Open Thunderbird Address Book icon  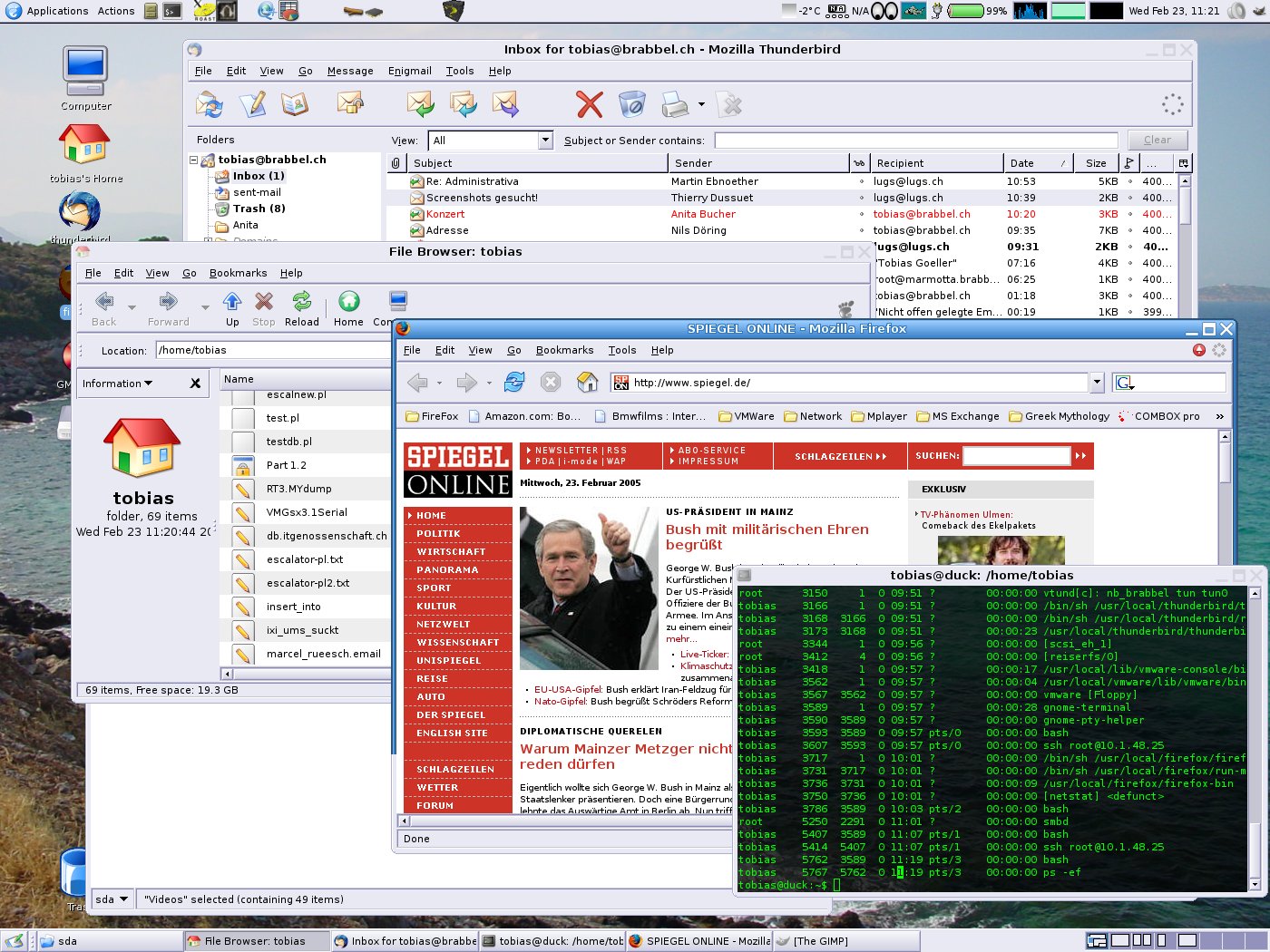click(295, 105)
